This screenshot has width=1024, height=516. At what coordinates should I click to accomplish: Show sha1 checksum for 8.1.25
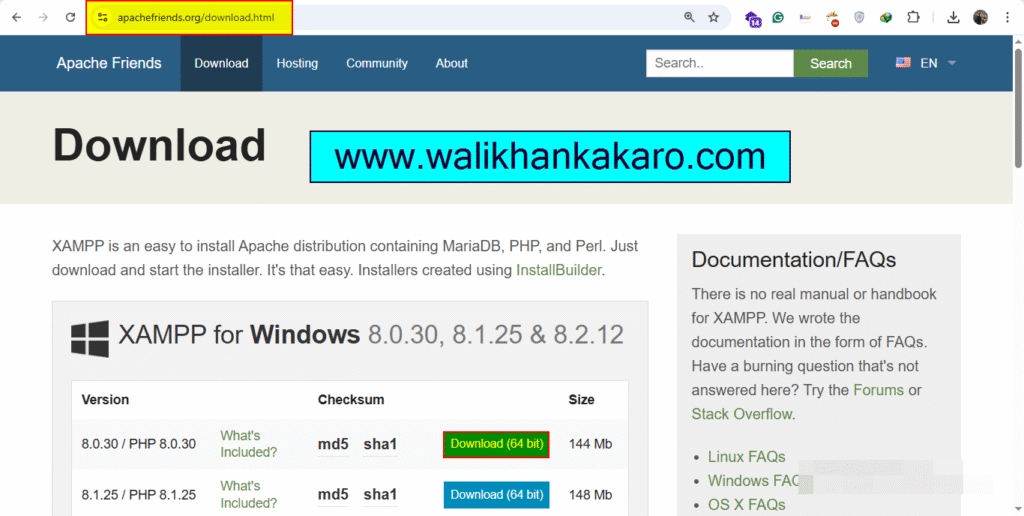[380, 495]
